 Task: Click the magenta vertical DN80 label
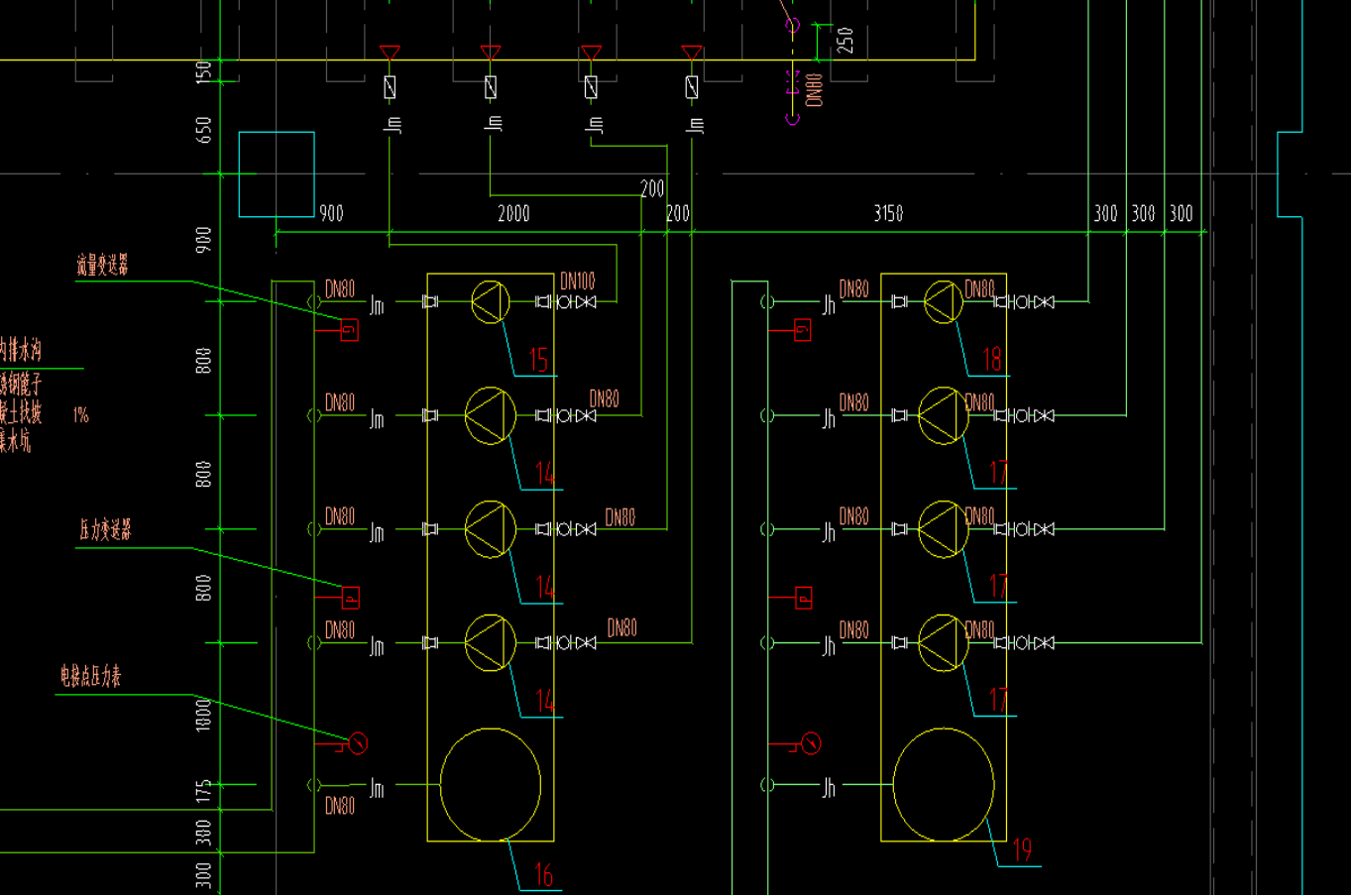[x=814, y=89]
